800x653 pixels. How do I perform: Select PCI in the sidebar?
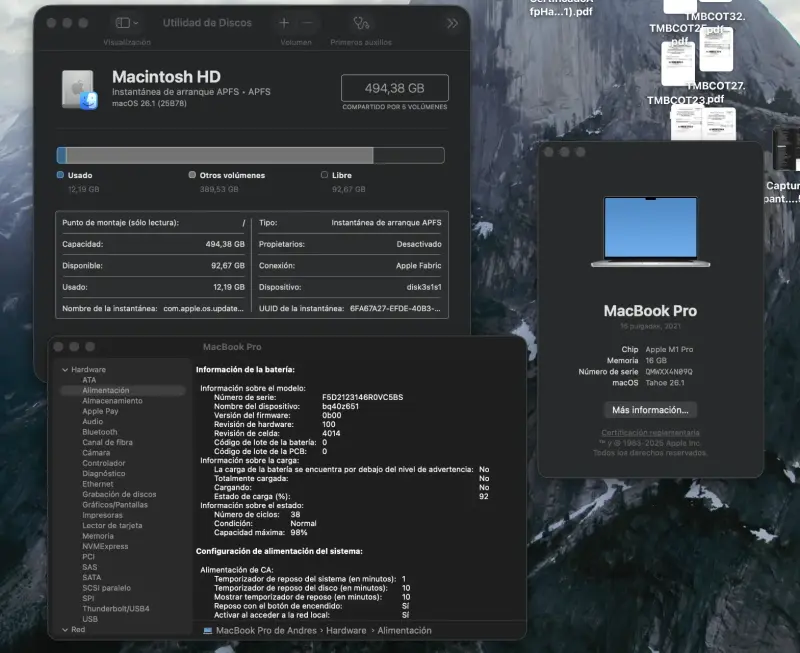click(88, 557)
